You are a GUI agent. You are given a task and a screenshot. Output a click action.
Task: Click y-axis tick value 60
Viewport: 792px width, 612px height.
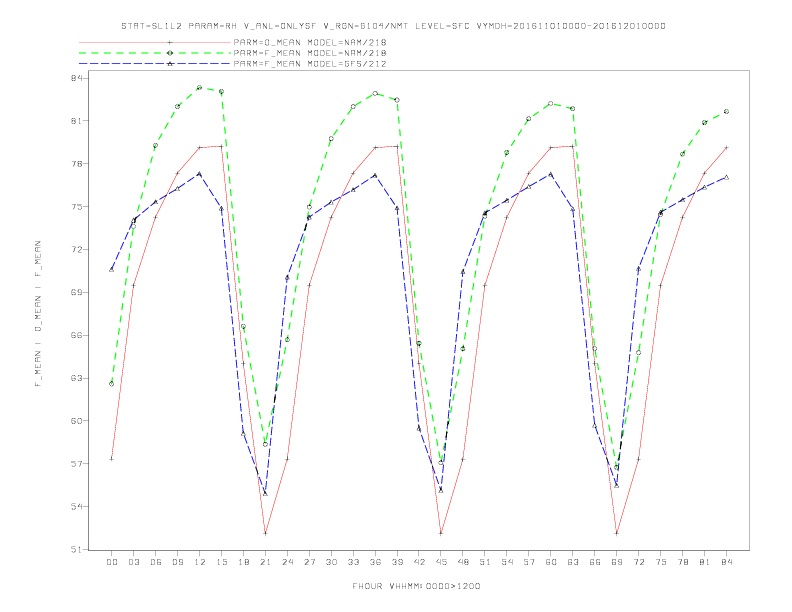(77, 421)
